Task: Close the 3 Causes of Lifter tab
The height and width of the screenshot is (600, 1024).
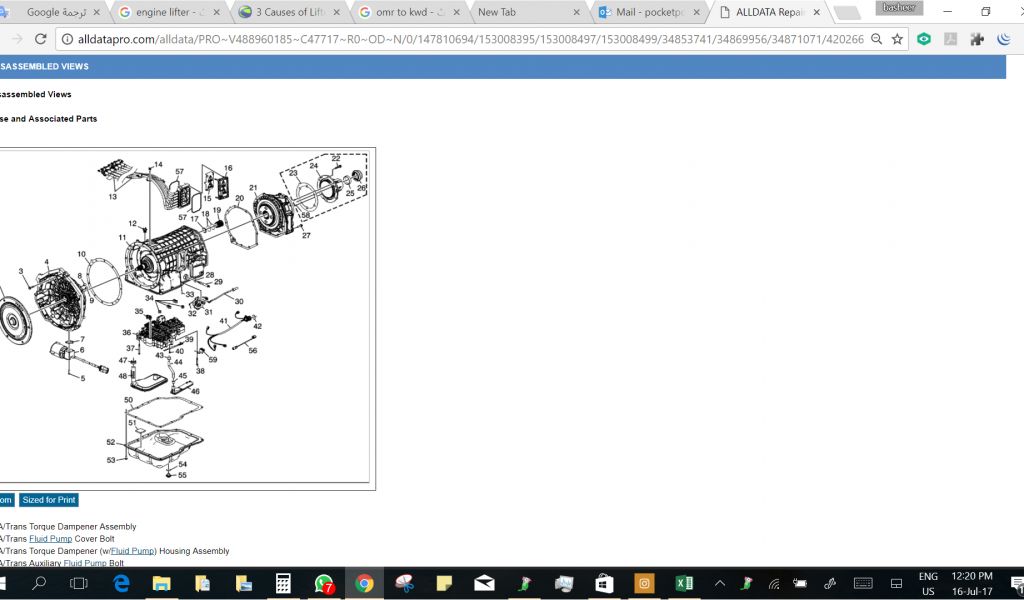Action: click(x=336, y=12)
